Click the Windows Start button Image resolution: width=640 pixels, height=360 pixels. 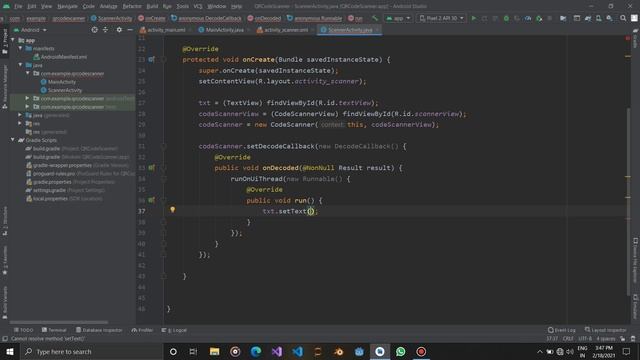(10, 351)
